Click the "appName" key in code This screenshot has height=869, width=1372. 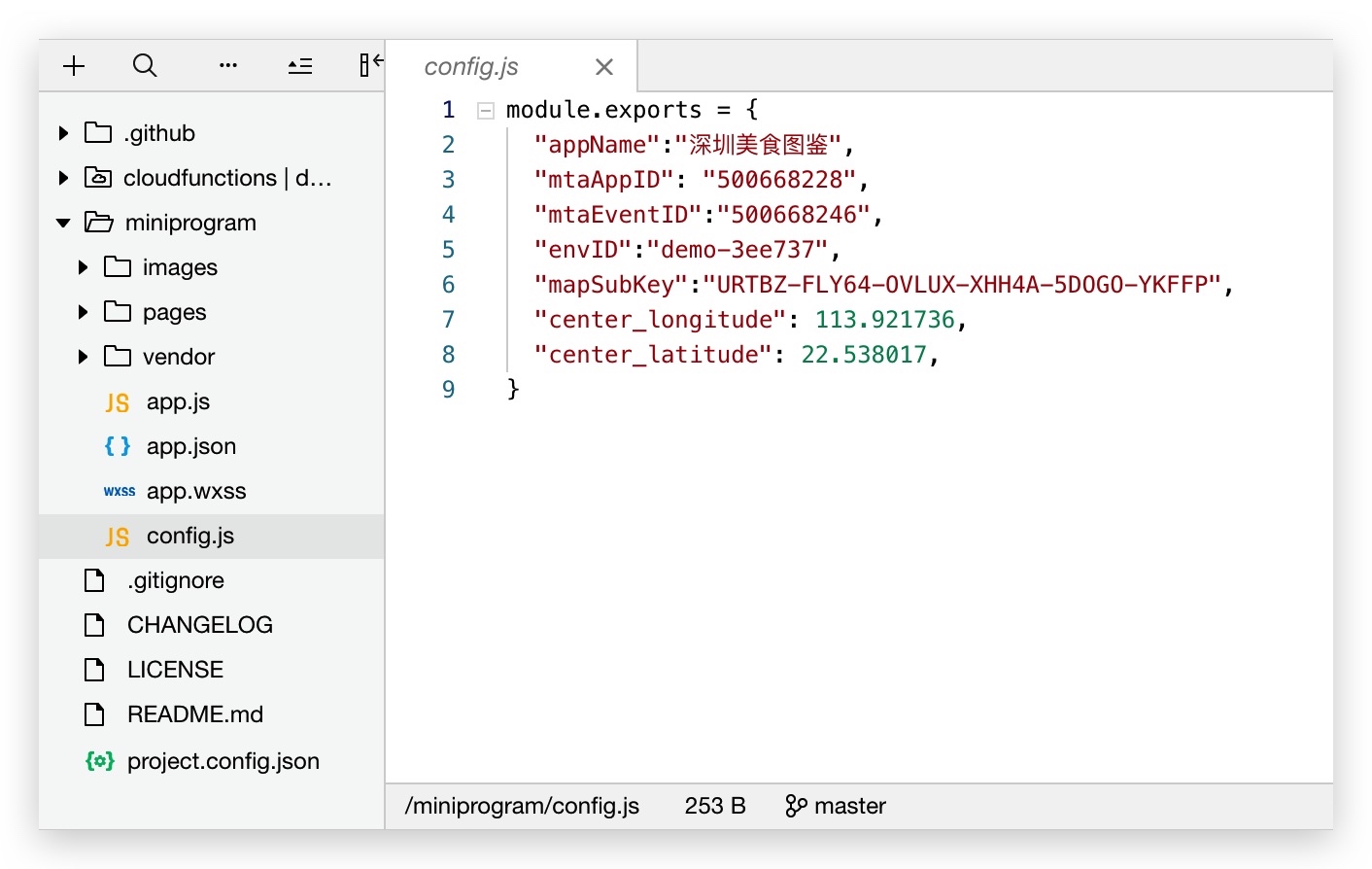click(x=597, y=145)
